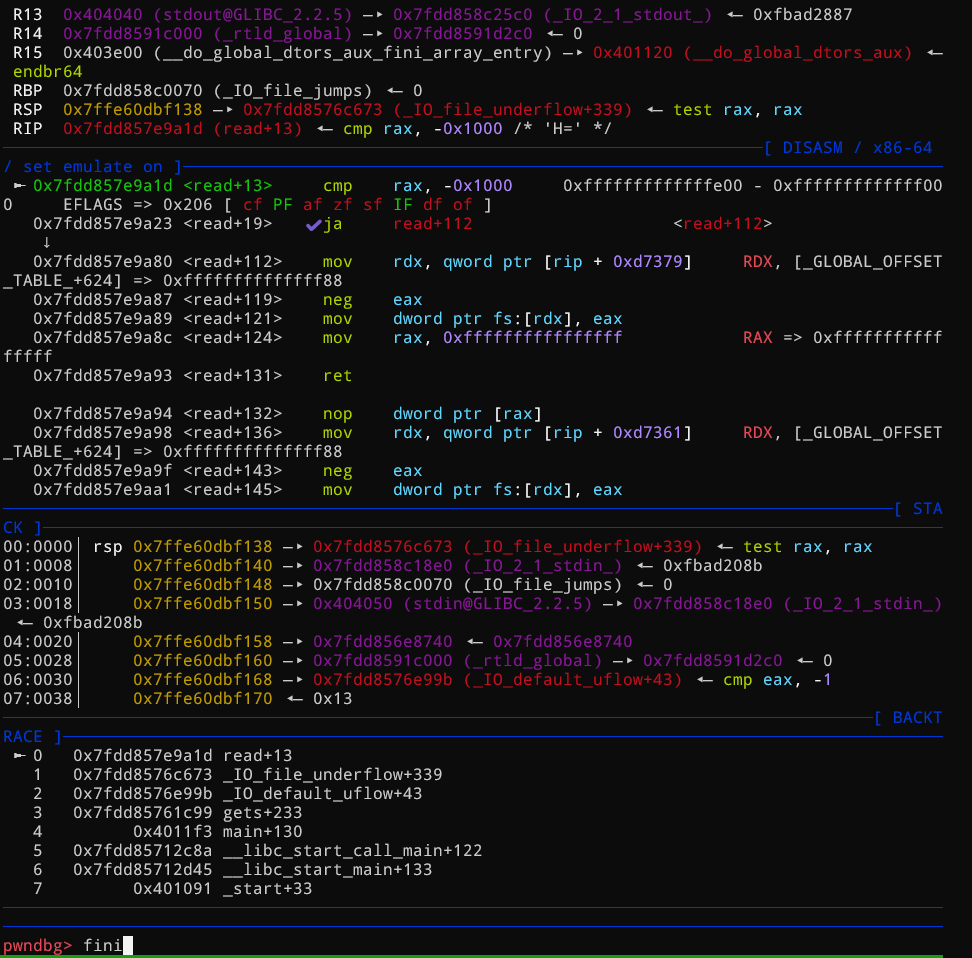The height and width of the screenshot is (958, 972).
Task: Click the stdin@GLIBC_2.2.5 stack entry
Action: (453, 604)
